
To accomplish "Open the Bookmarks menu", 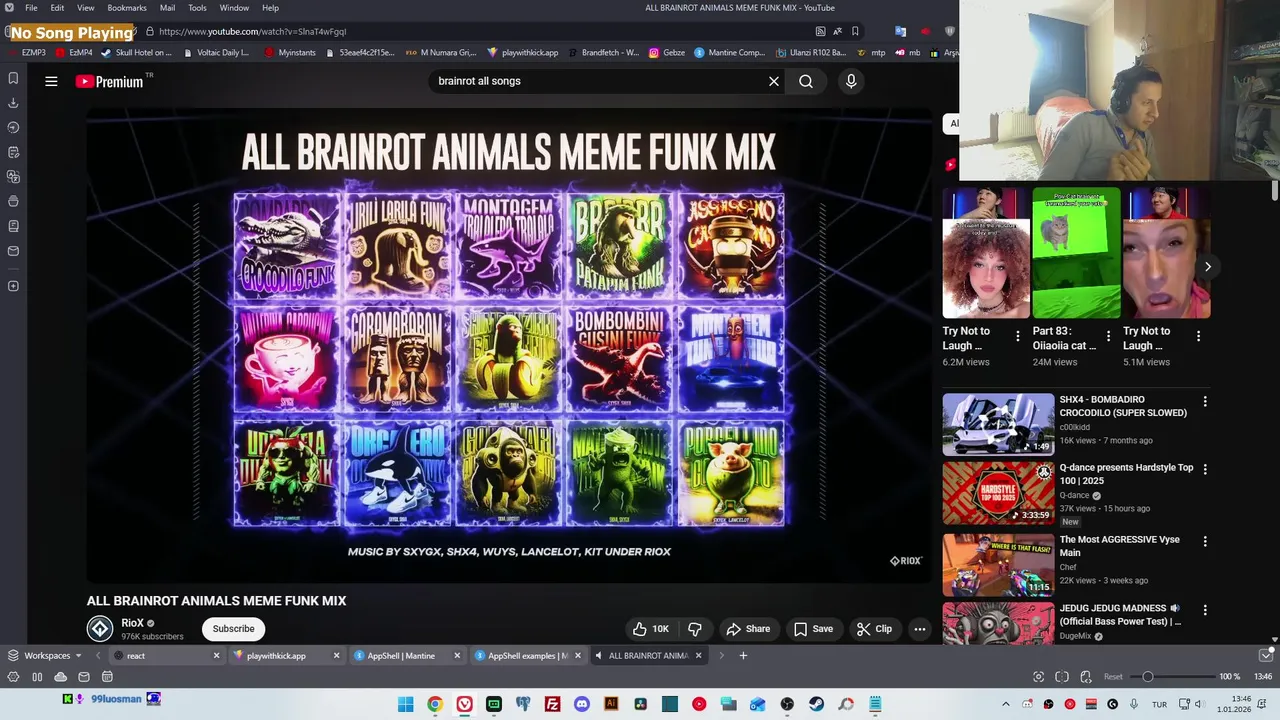I will point(127,8).
